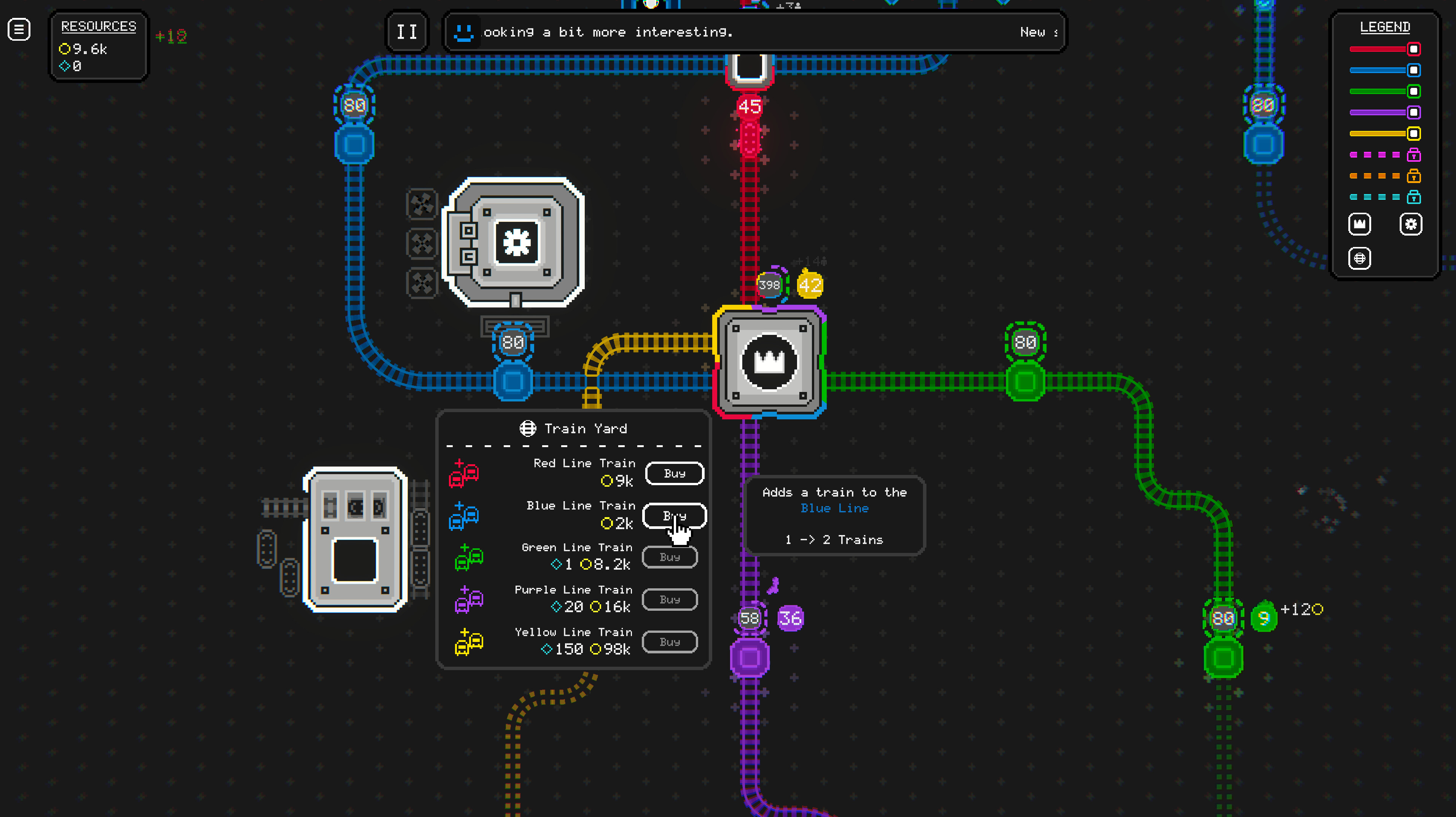Click the blue add-train icon
Screen dimensions: 1456x817
(464, 516)
